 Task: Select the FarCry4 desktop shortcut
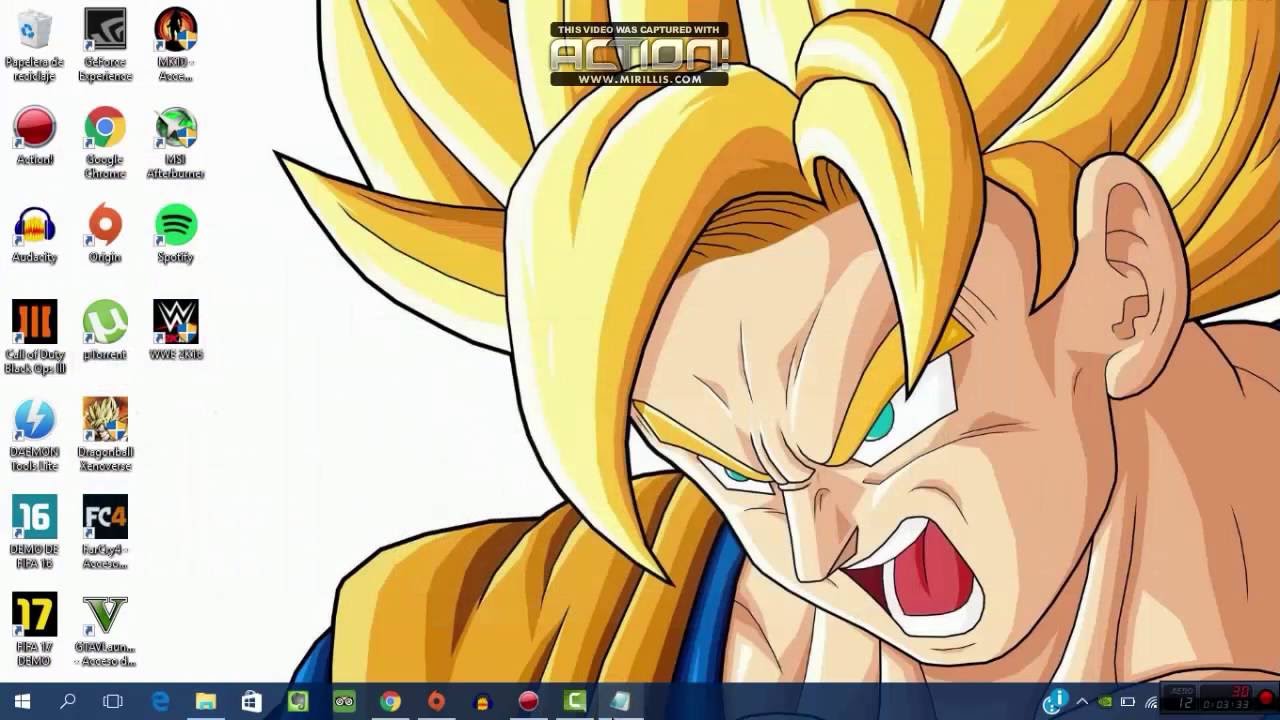[105, 533]
